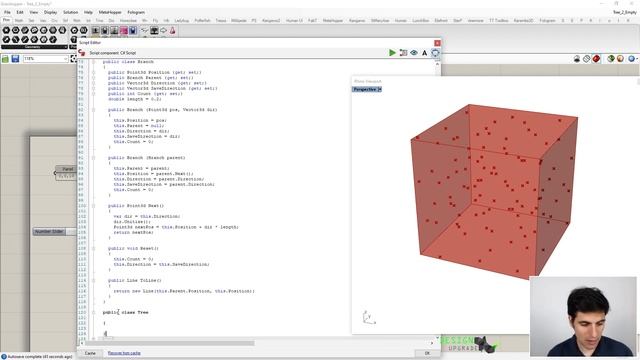Click the C# Script component icon in editor header
The width and height of the screenshot is (640, 360).
(x=82, y=53)
